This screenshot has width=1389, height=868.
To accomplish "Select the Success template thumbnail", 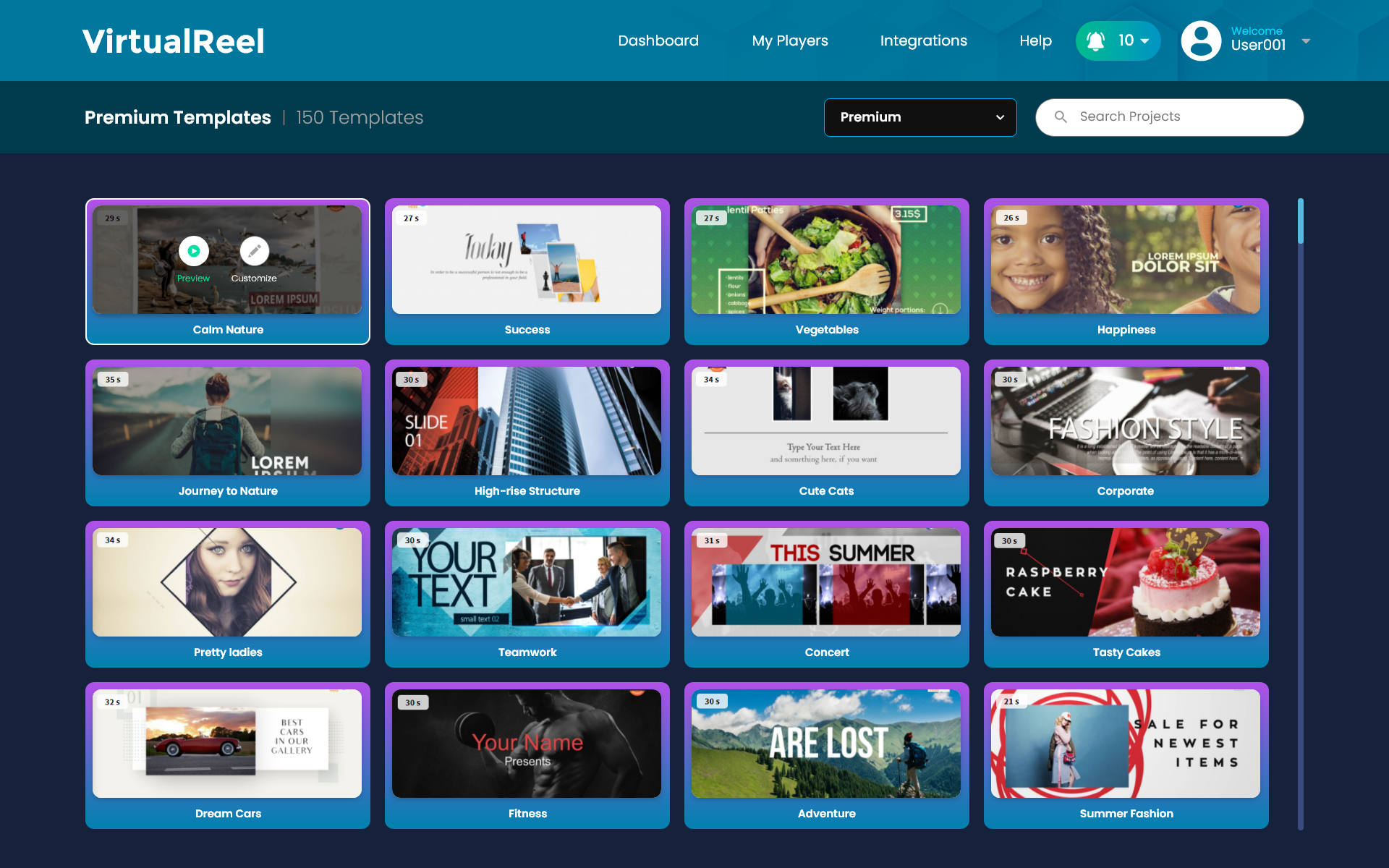I will 527,260.
